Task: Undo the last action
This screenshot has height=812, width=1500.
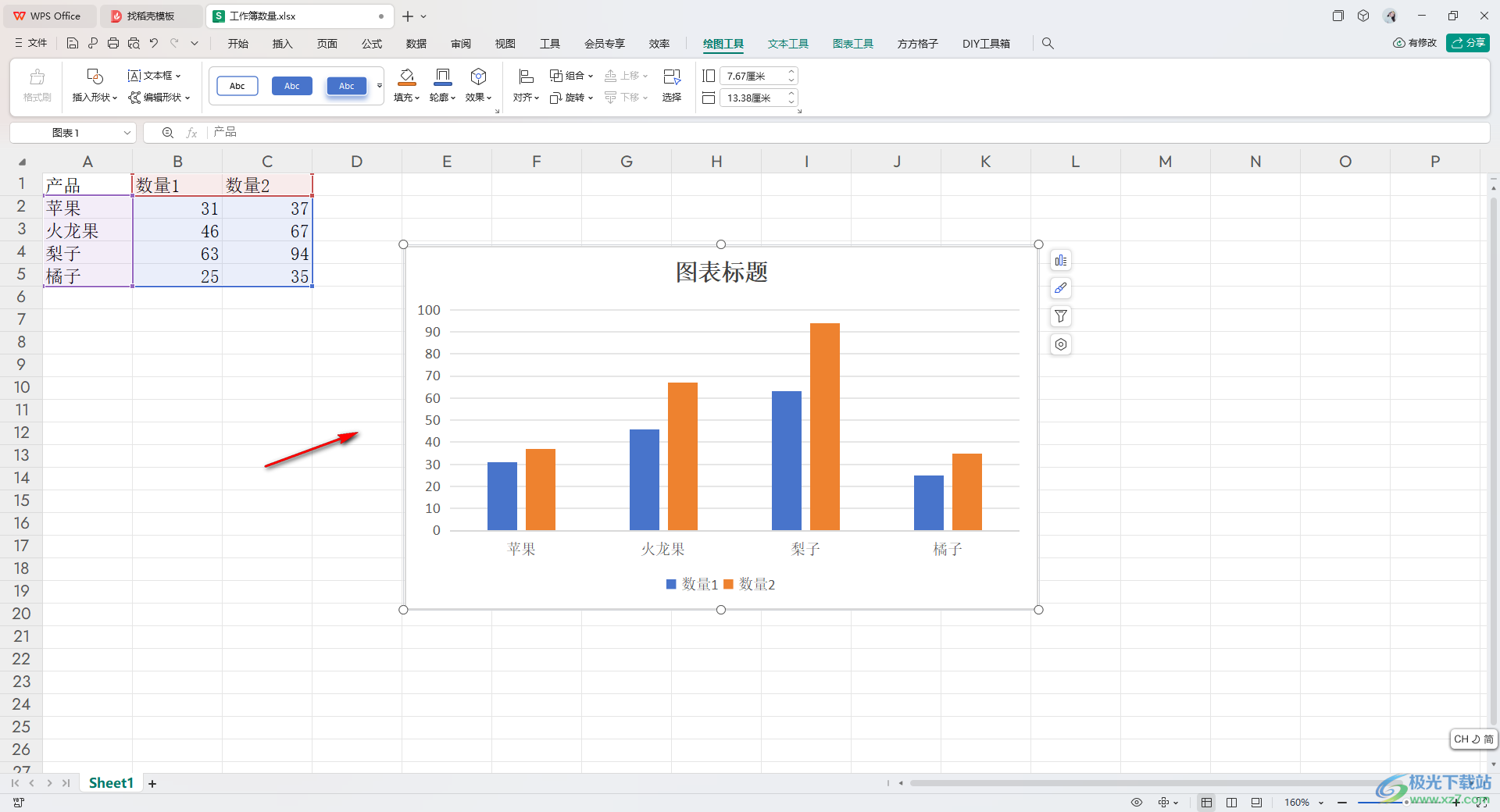Action: pyautogui.click(x=154, y=43)
